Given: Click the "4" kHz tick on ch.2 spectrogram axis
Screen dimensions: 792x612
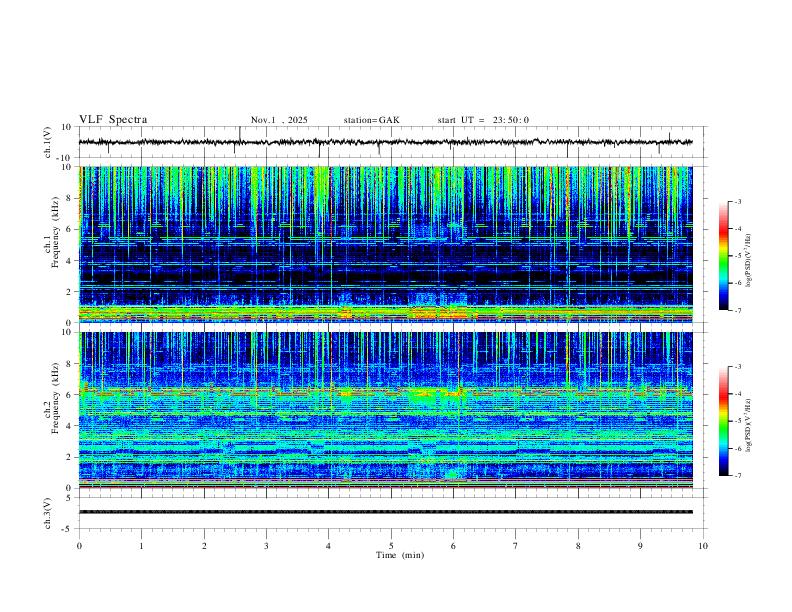Looking at the screenshot, I should click(x=69, y=426).
